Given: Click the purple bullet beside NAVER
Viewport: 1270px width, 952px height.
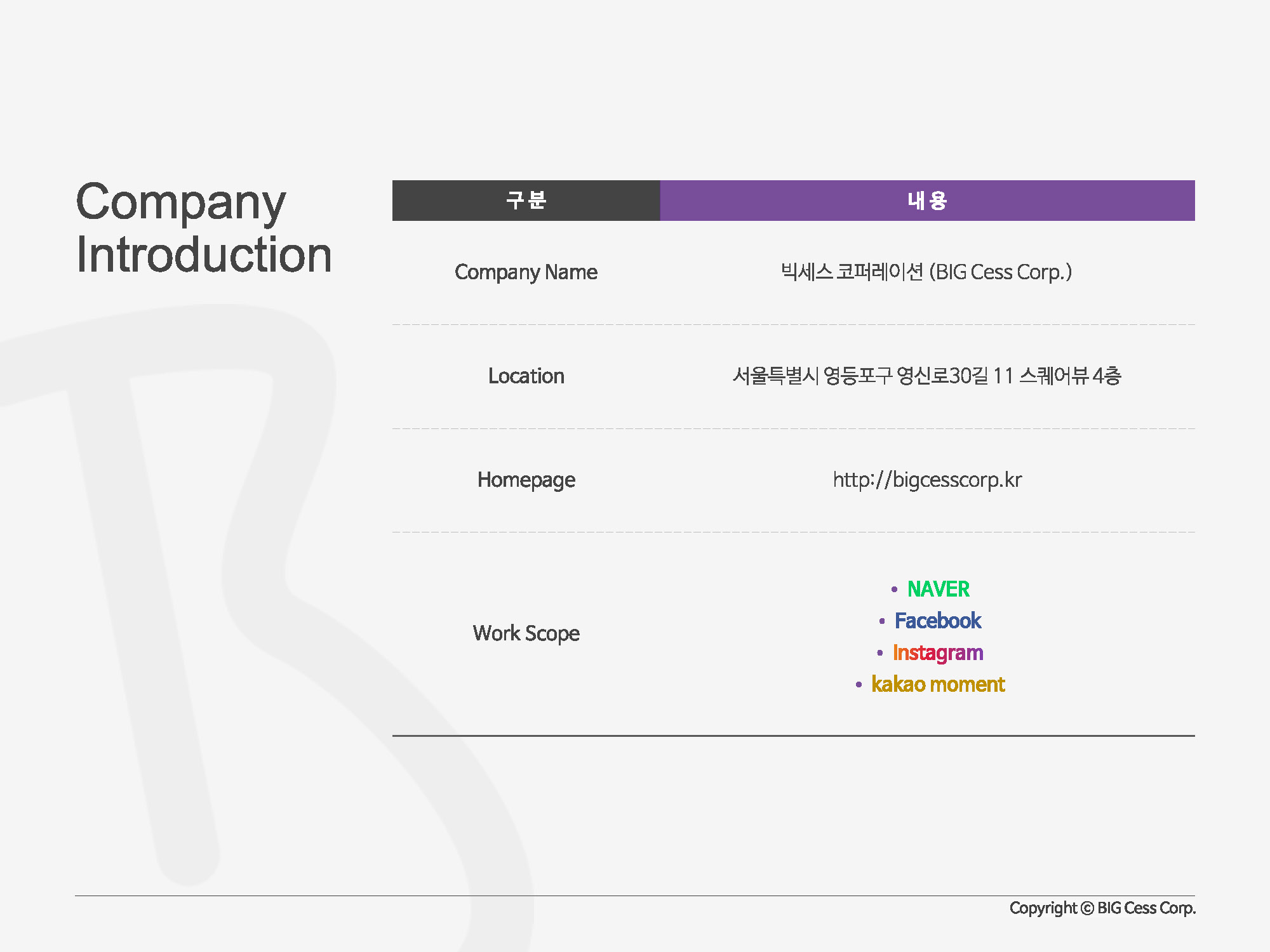Looking at the screenshot, I should click(894, 590).
